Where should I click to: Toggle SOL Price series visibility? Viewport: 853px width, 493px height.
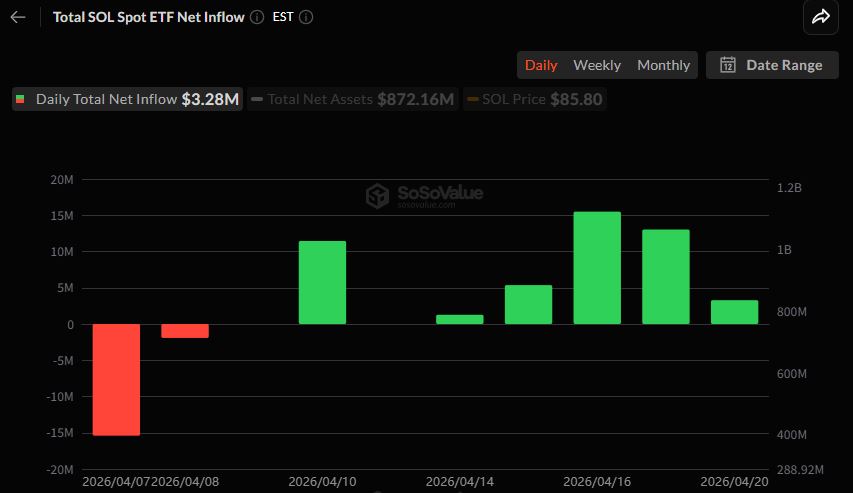(536, 100)
